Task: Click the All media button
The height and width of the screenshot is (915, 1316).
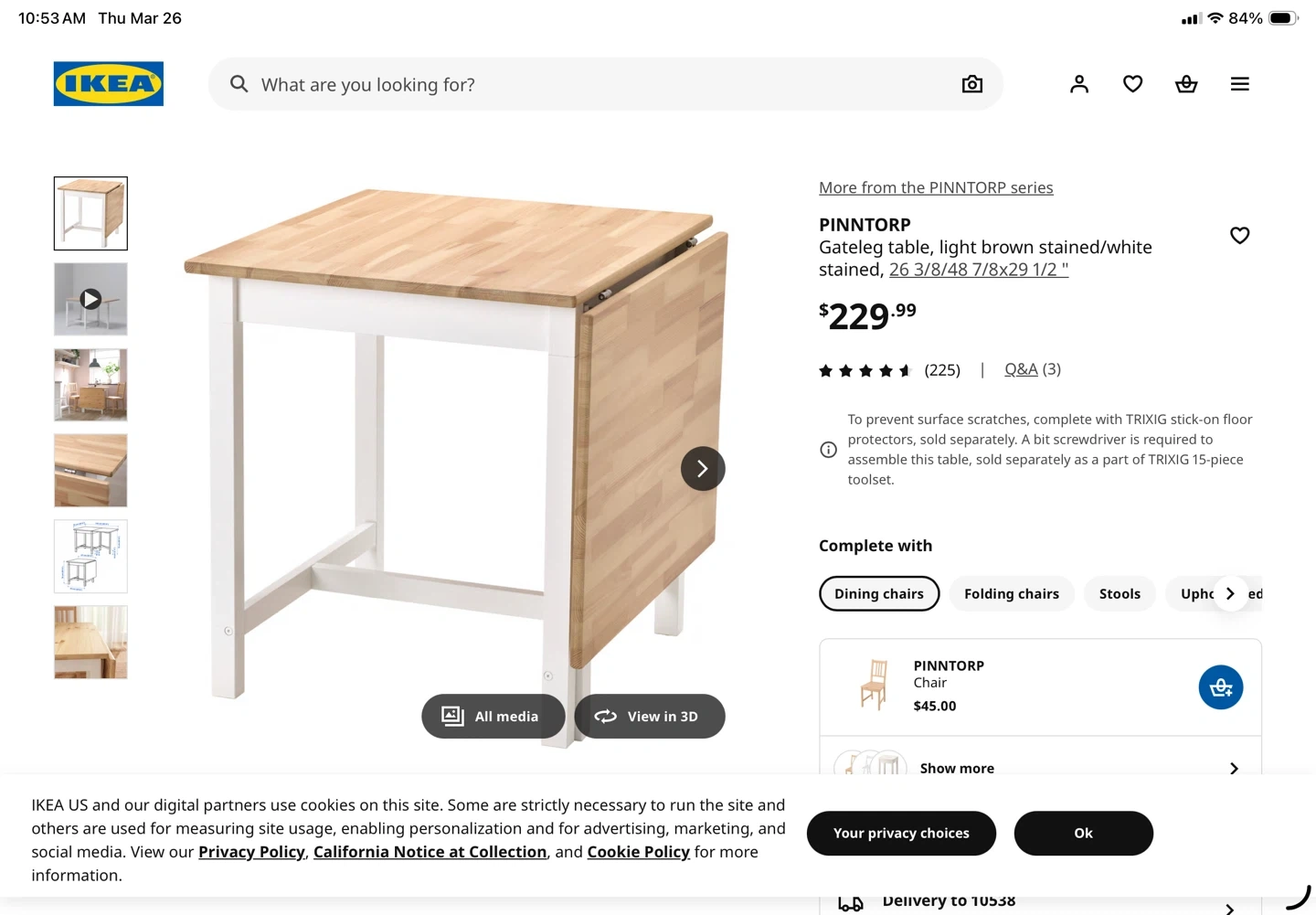Action: pos(493,717)
